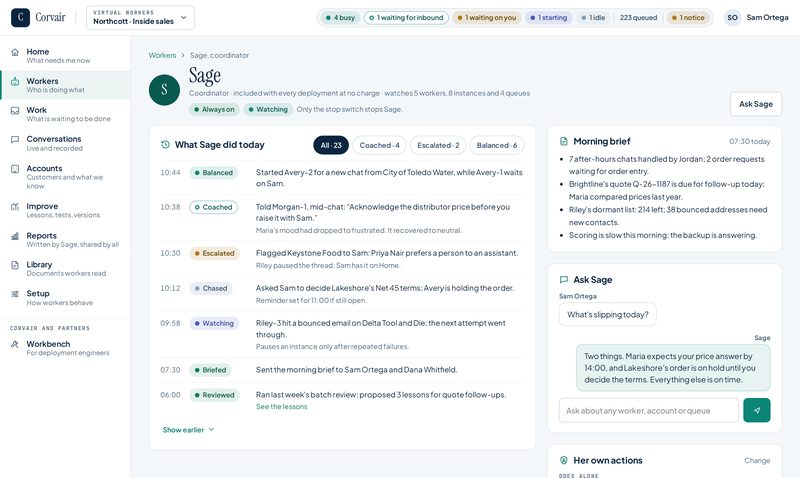Screen dimensions: 800x478
Task: Open See the lessons link
Action: tap(282, 407)
